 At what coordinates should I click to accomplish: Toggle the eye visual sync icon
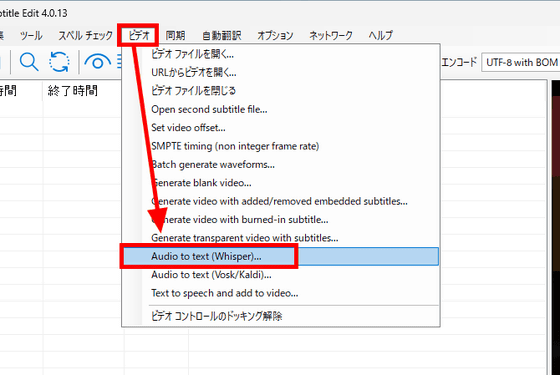pyautogui.click(x=98, y=62)
